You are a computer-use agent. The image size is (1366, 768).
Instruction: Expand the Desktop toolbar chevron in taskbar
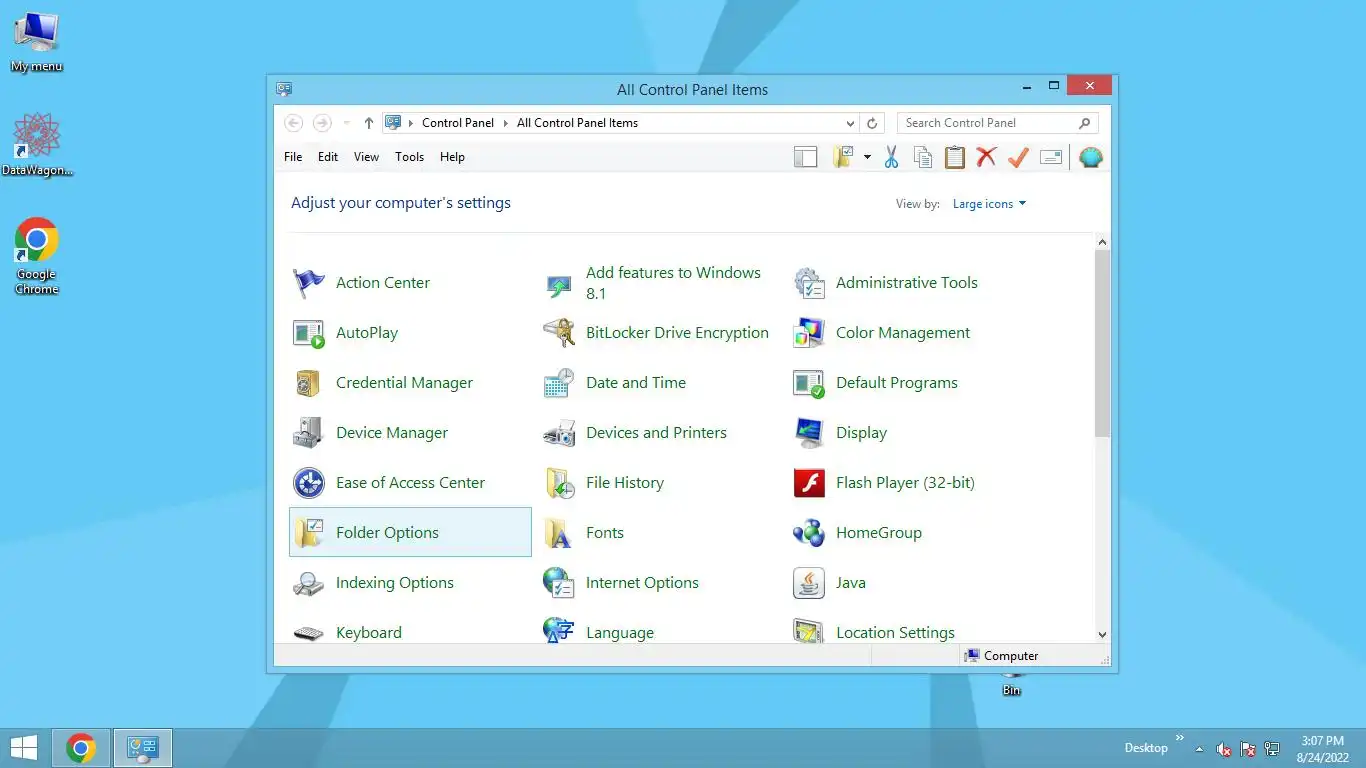tap(1179, 739)
